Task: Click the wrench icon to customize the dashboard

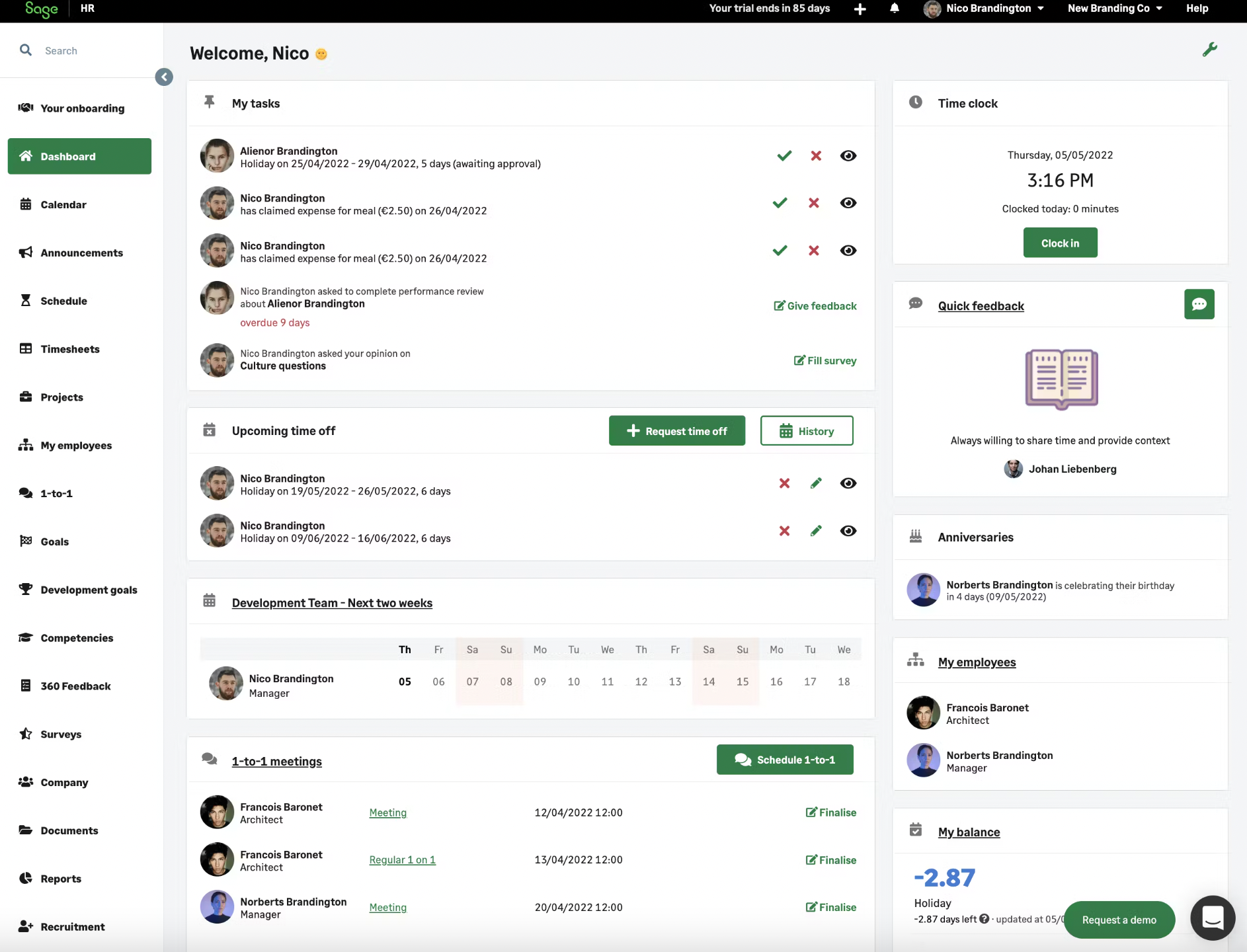Action: [1211, 49]
